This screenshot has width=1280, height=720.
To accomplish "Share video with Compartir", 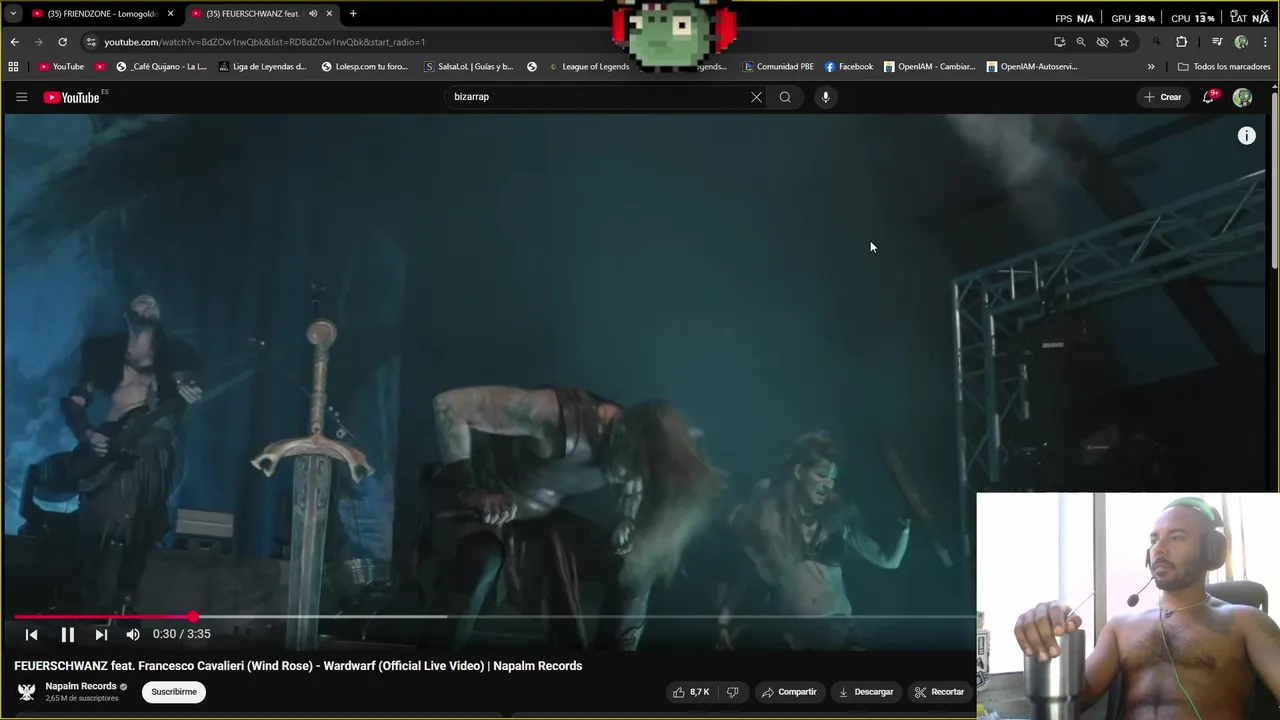I will coord(789,692).
